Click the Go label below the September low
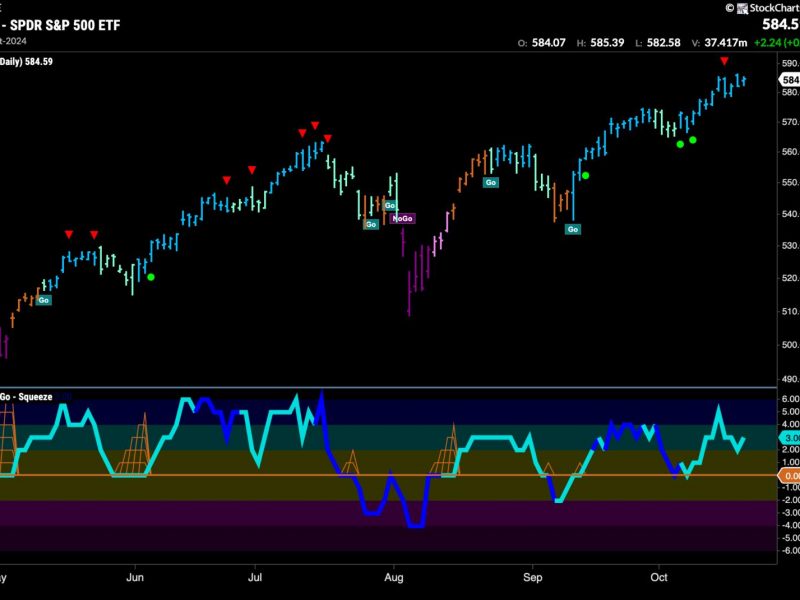800x600 pixels. pyautogui.click(x=573, y=230)
